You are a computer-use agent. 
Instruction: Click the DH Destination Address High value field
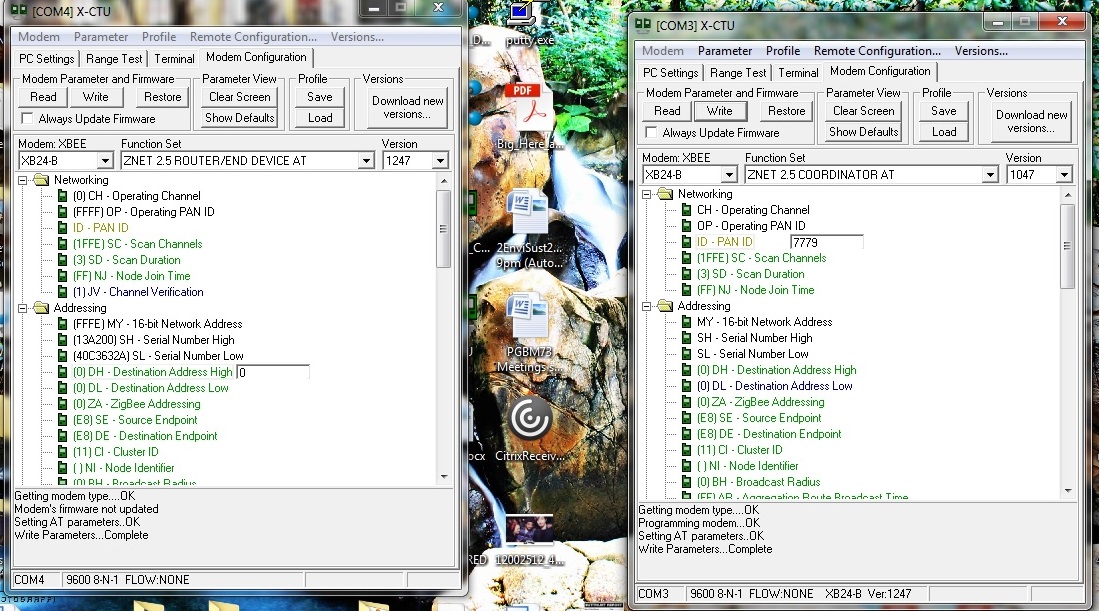[273, 372]
